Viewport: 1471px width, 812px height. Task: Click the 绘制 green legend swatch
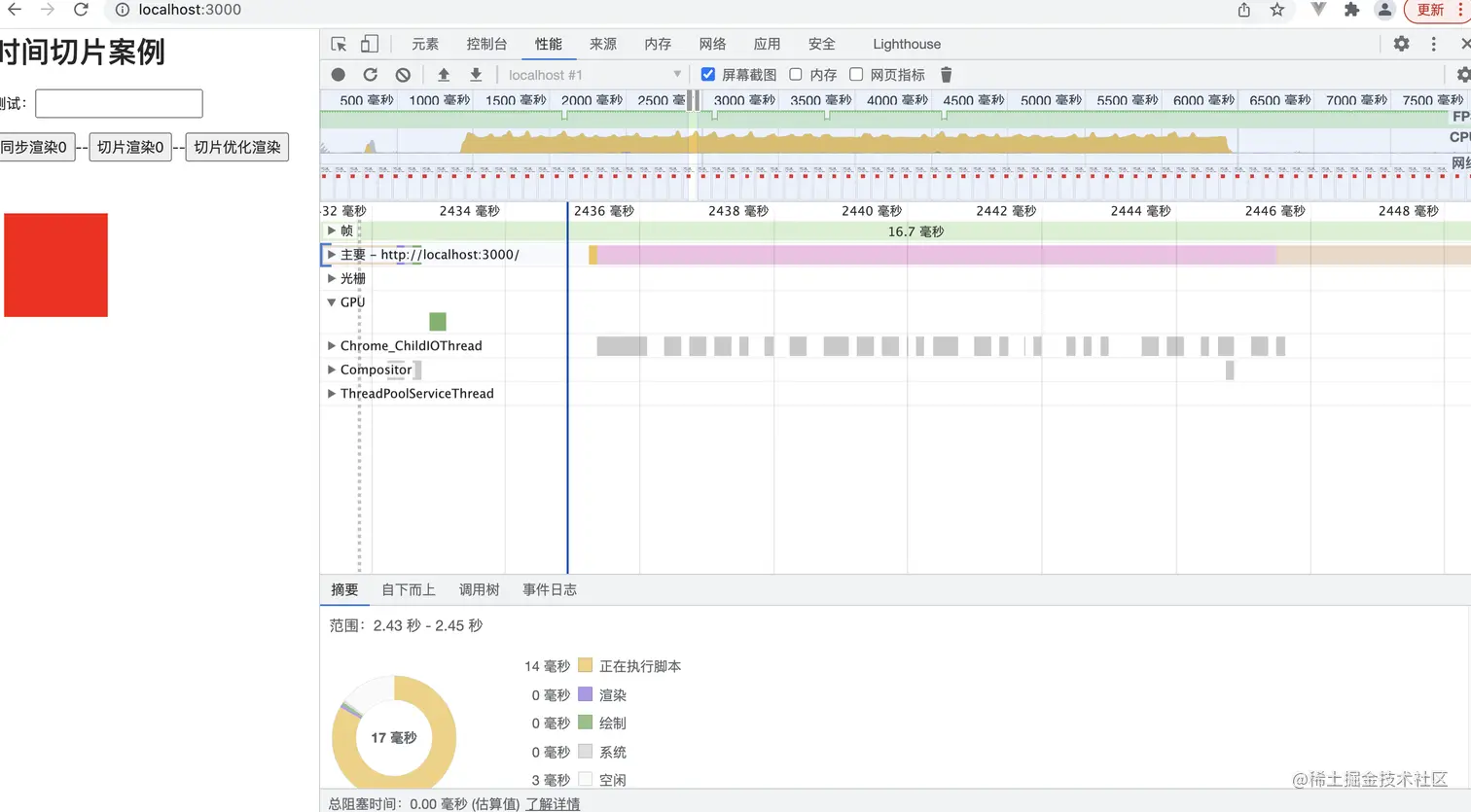(585, 723)
